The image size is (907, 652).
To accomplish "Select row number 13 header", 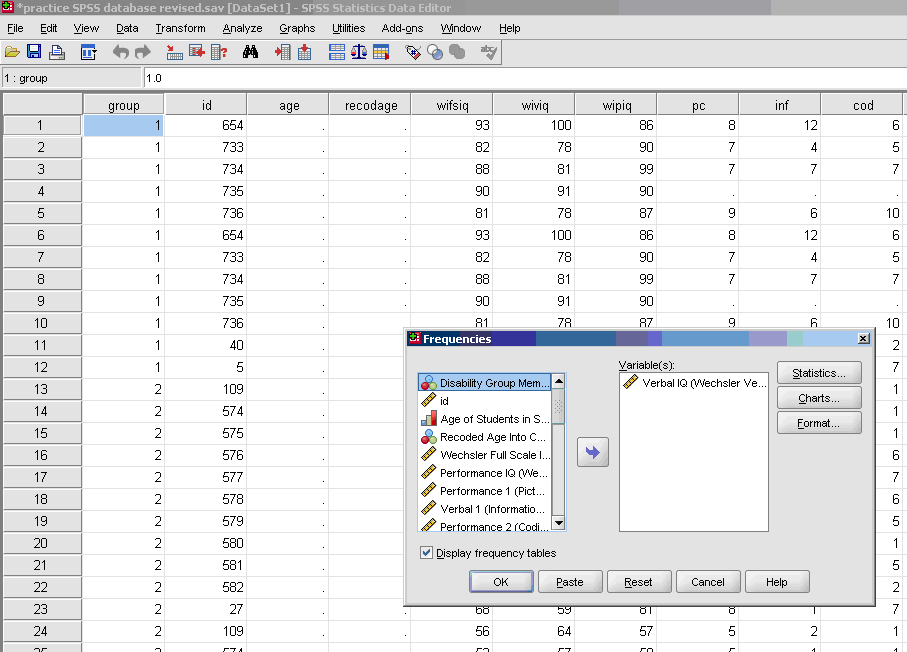I will point(42,389).
